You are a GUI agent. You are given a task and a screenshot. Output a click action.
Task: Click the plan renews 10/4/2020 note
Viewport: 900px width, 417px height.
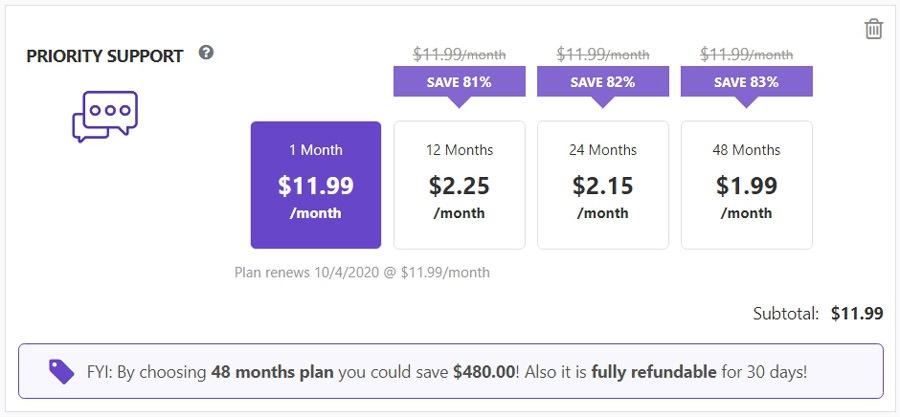(362, 272)
